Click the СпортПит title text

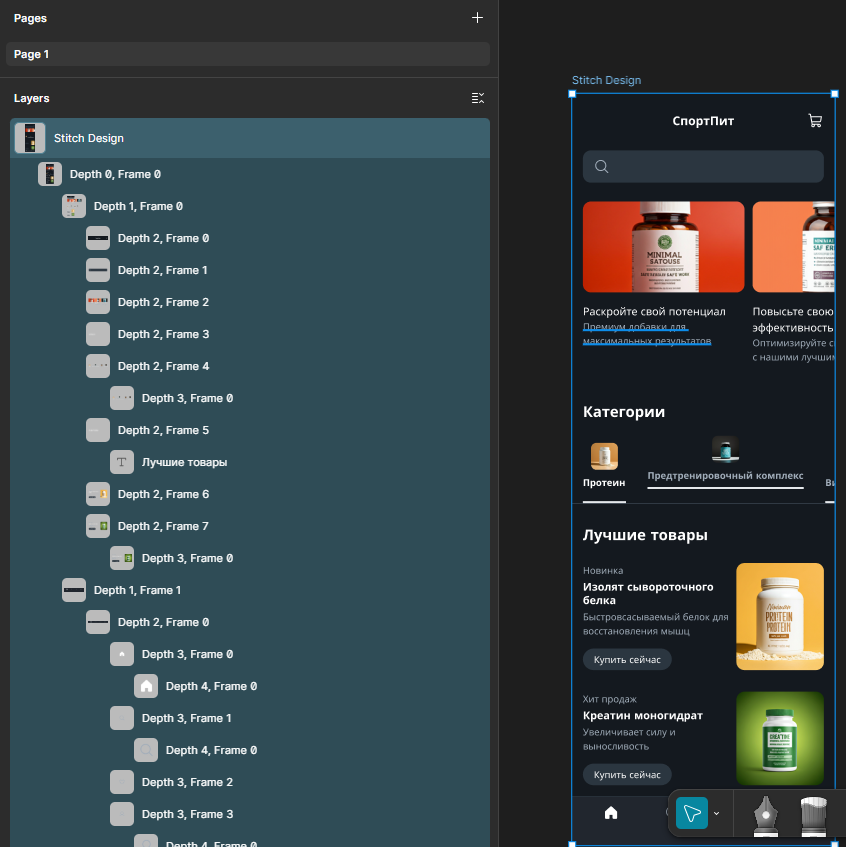tap(703, 121)
